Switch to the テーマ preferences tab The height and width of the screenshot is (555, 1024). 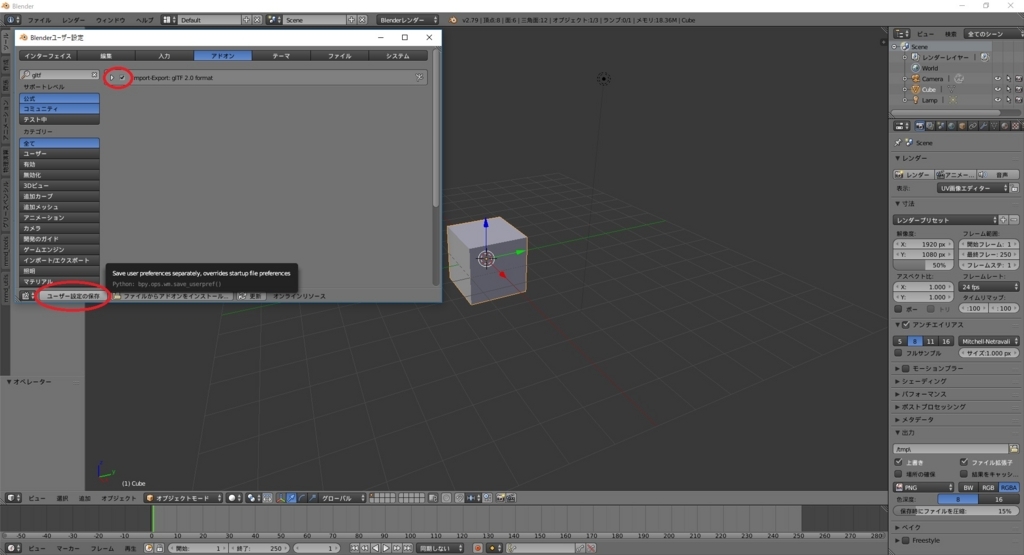[281, 56]
